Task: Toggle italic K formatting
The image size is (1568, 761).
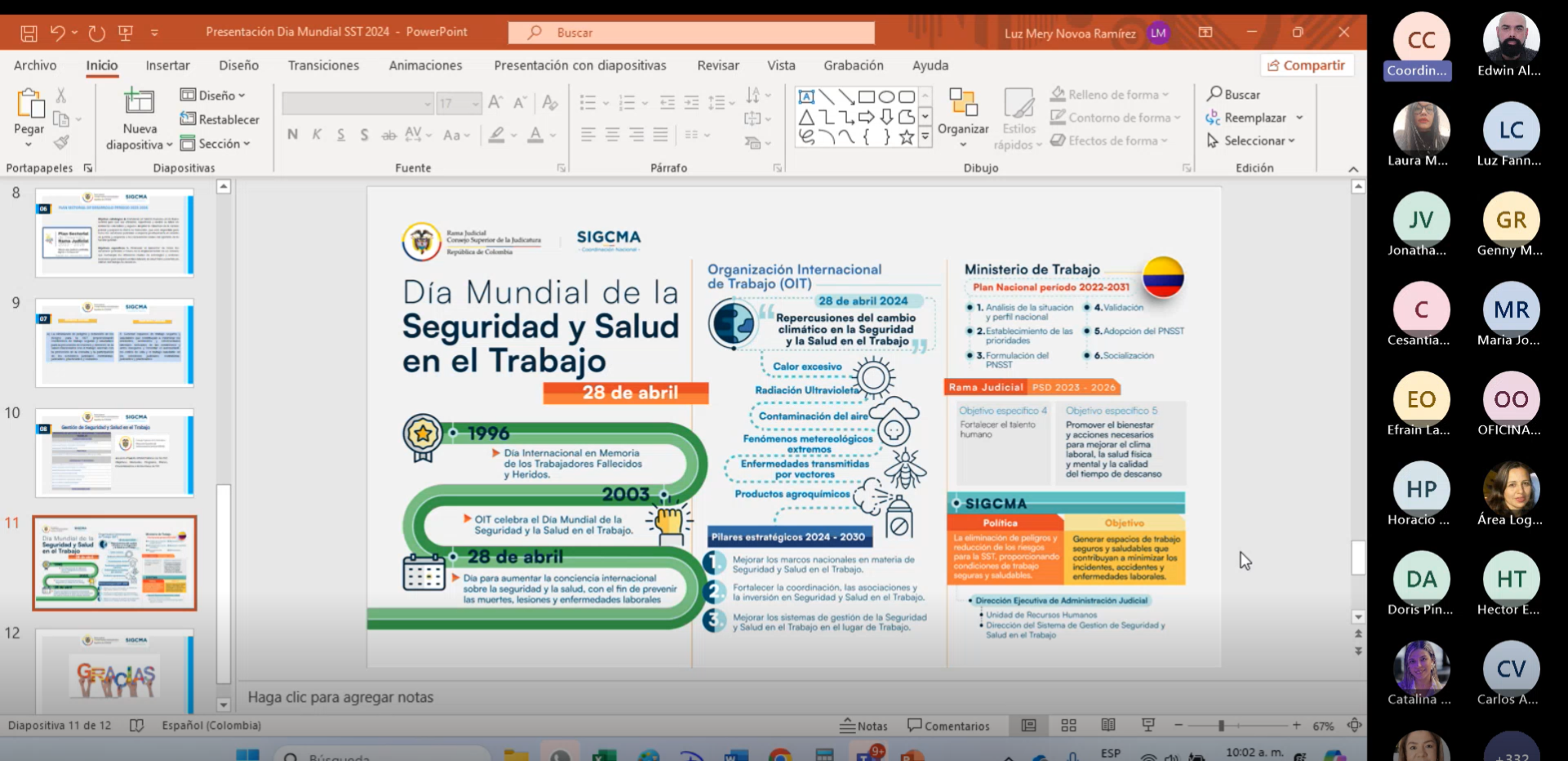Action: tap(317, 135)
